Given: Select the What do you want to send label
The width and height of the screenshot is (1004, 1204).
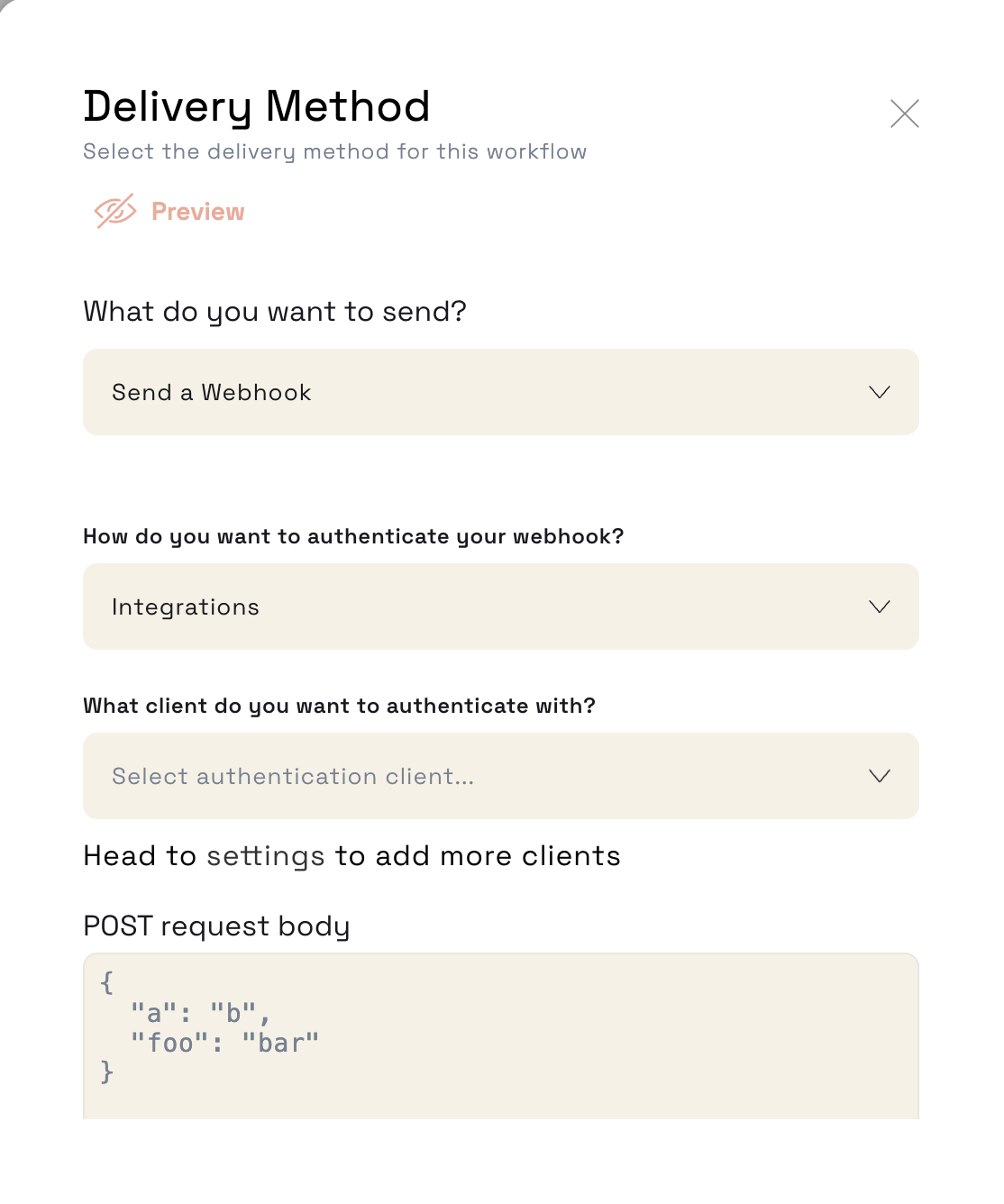Looking at the screenshot, I should (x=275, y=312).
